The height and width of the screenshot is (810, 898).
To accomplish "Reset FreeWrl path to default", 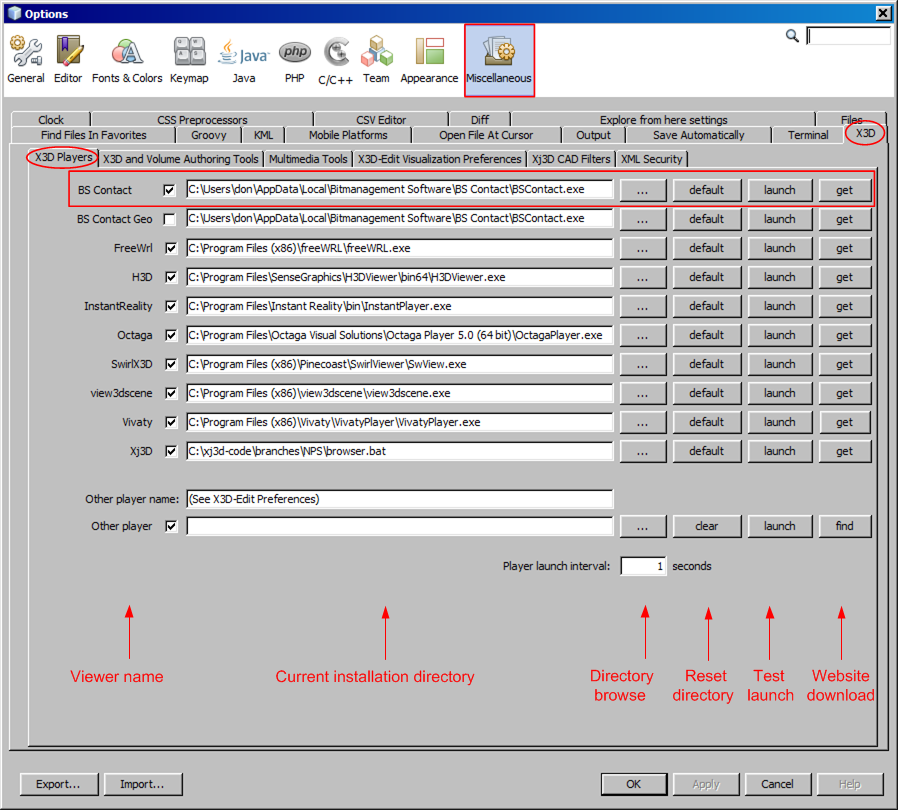I will 707,249.
